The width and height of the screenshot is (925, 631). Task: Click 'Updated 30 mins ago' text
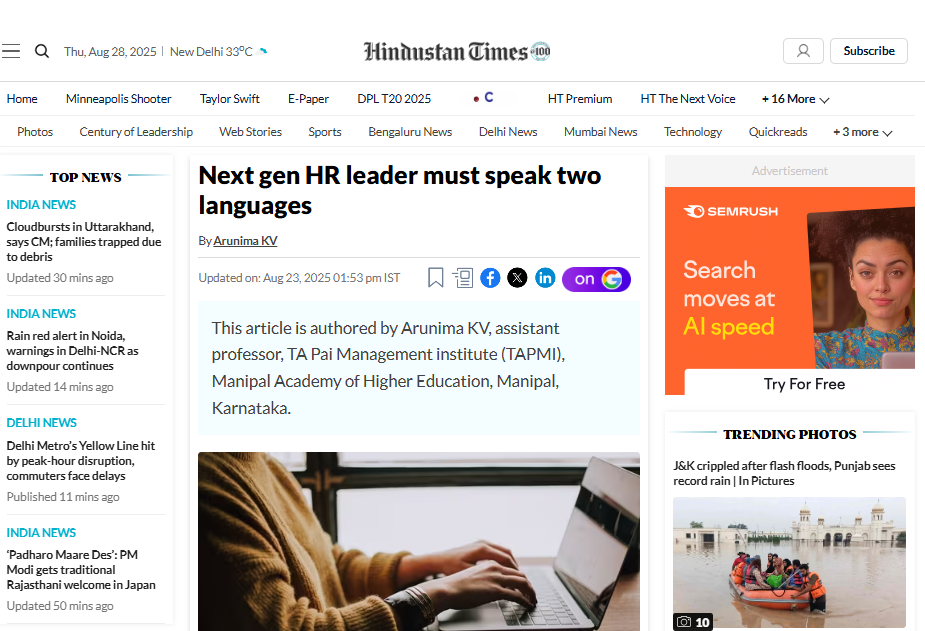click(60, 278)
